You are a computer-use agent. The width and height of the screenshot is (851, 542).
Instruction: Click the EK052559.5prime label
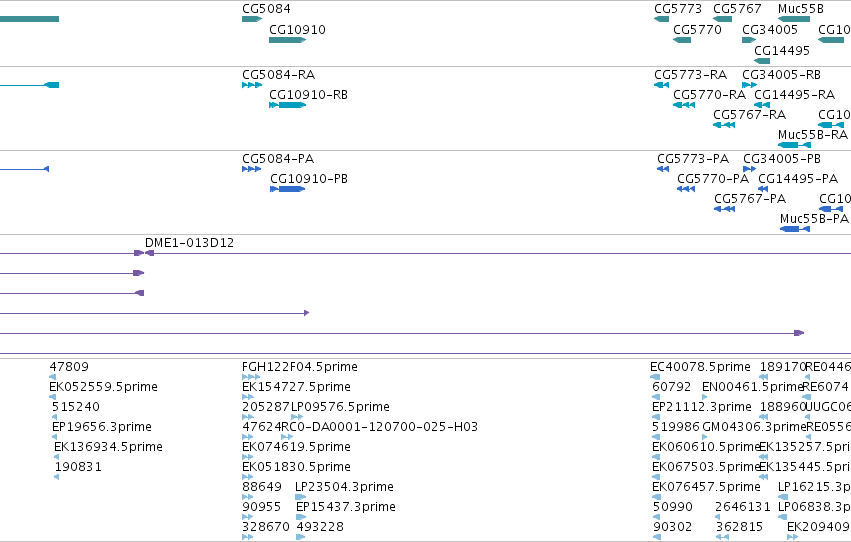click(x=103, y=386)
